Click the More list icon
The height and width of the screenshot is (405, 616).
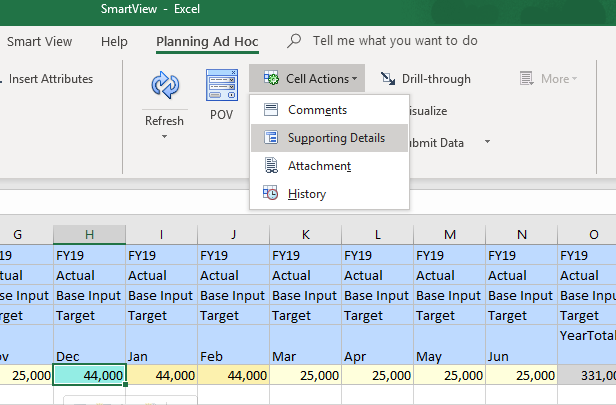tap(526, 79)
